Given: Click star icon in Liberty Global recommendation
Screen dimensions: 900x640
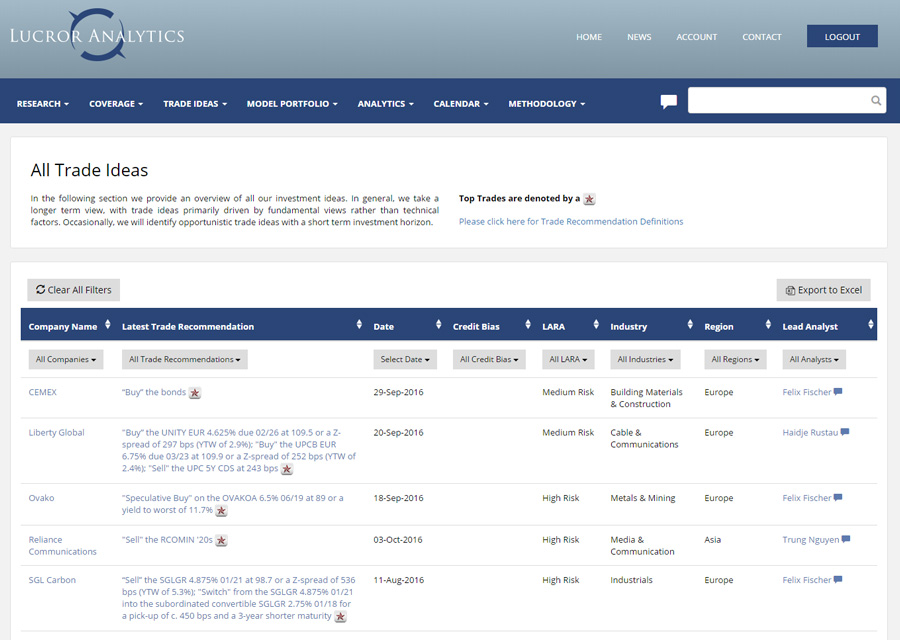Looking at the screenshot, I should [x=287, y=470].
